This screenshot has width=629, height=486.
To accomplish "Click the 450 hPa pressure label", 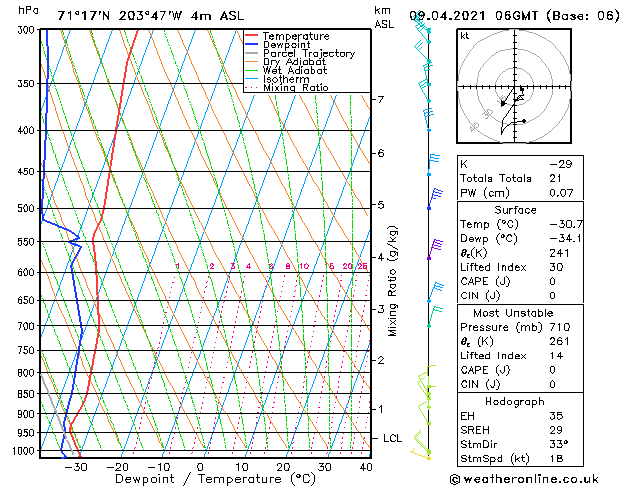I will (28, 172).
